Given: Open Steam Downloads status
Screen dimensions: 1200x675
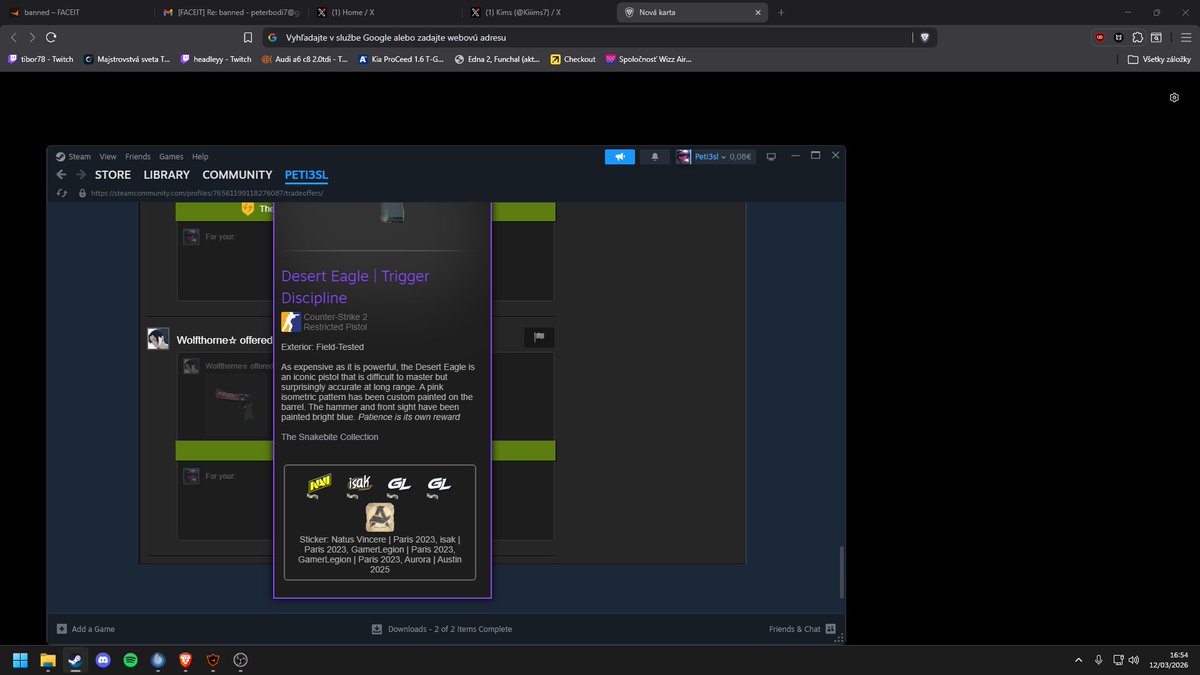Looking at the screenshot, I should click(x=442, y=629).
